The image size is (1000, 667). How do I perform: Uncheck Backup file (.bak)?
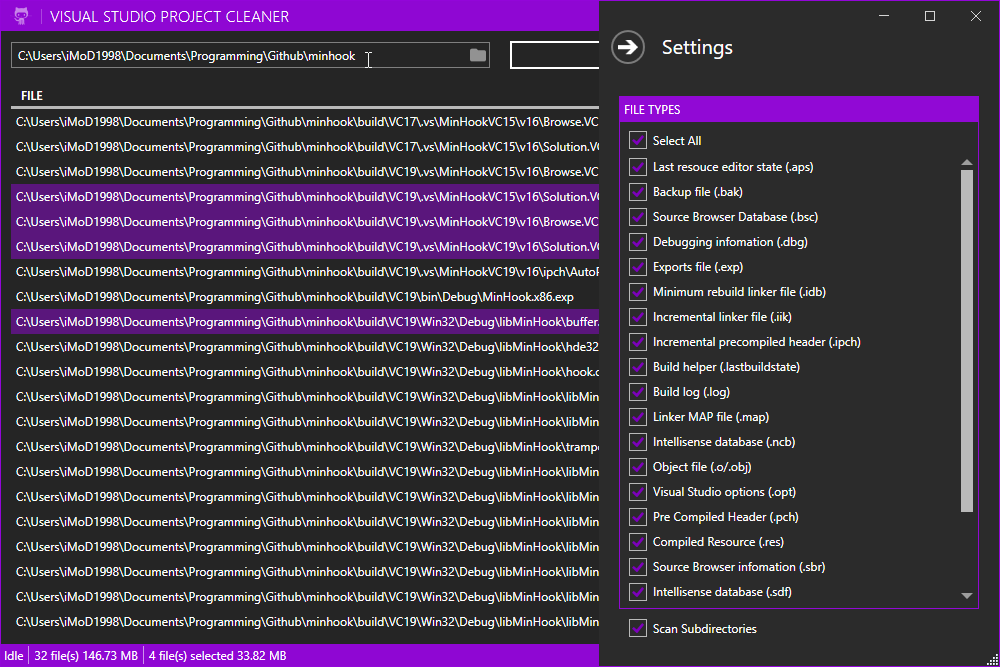coord(638,191)
